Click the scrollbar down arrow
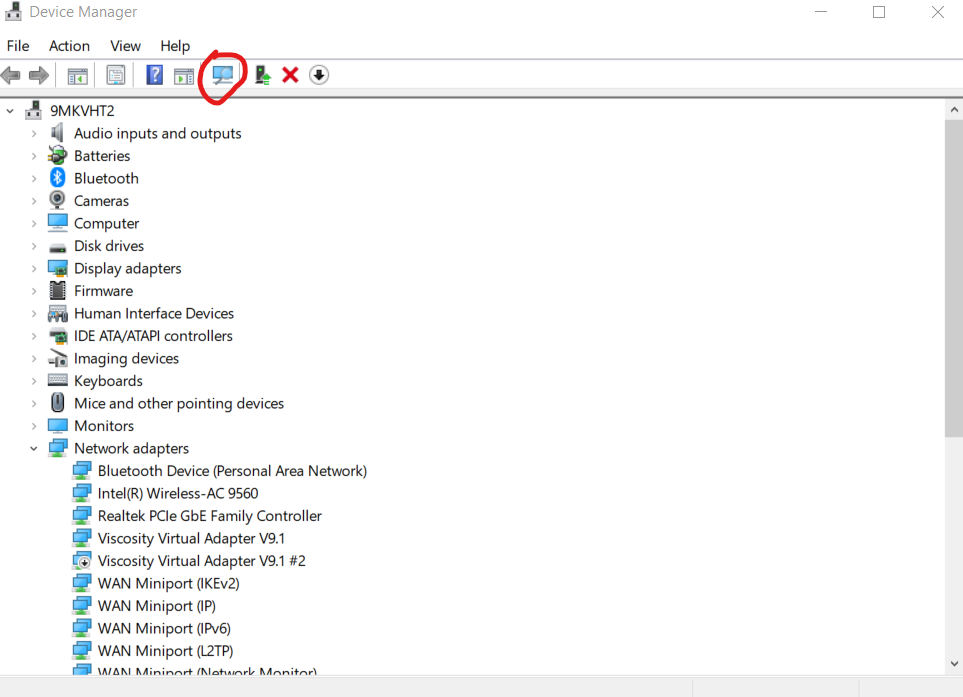 coord(954,663)
